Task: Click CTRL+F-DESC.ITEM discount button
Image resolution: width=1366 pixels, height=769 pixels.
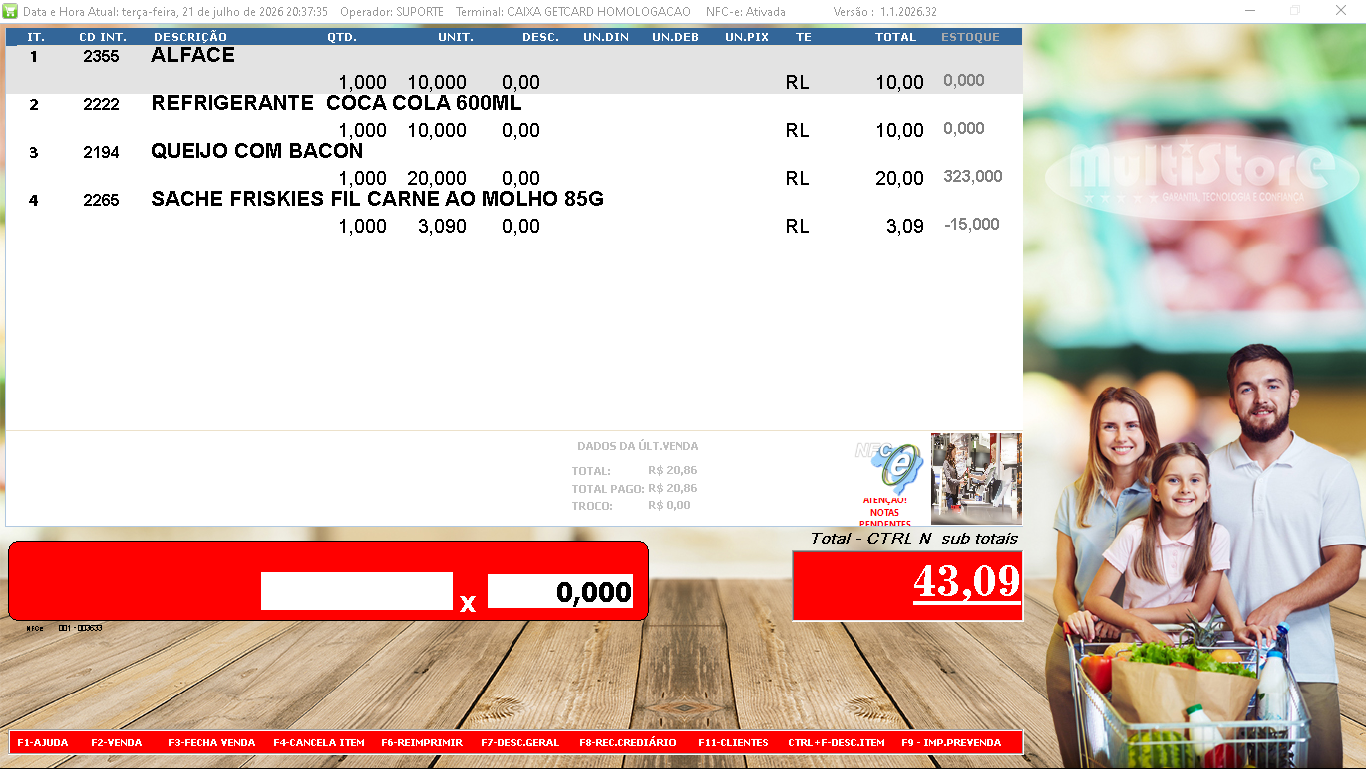Action: 836,743
